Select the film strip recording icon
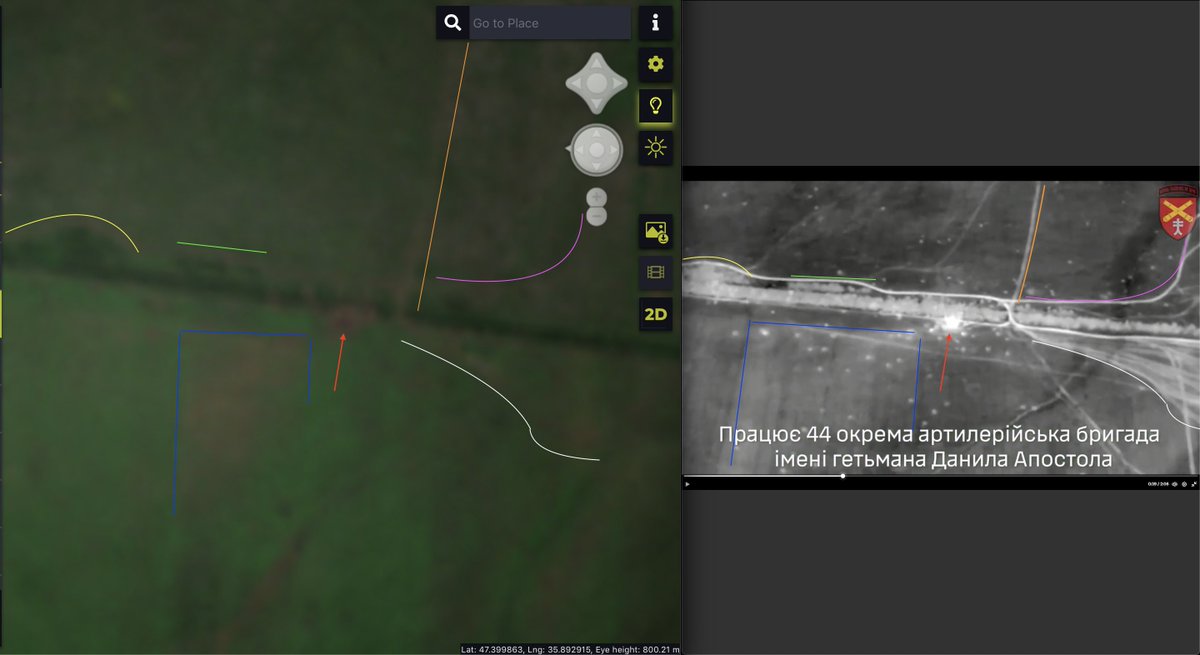This screenshot has height=655, width=1200. click(x=656, y=272)
